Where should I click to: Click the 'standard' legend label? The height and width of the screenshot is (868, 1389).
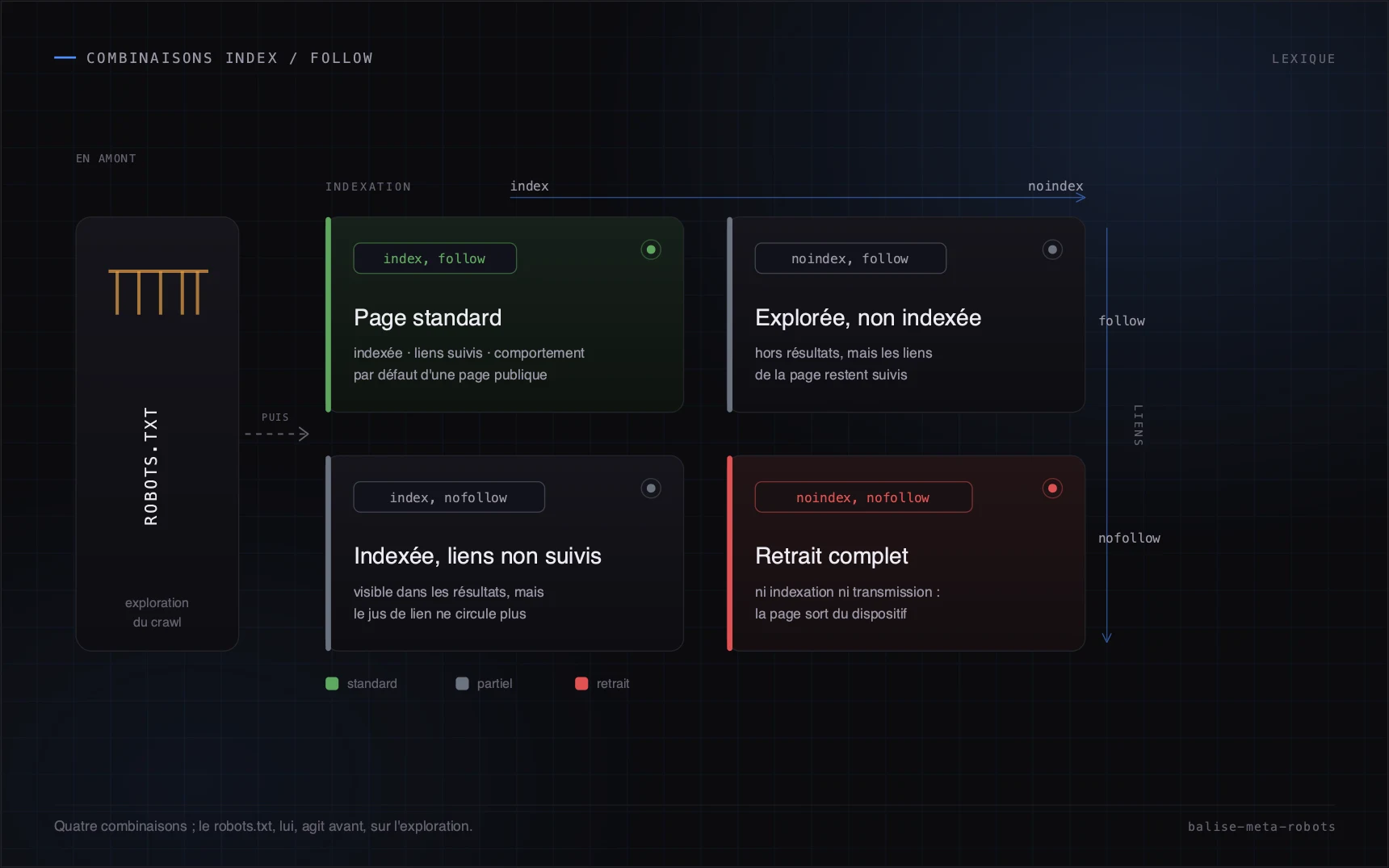click(372, 684)
